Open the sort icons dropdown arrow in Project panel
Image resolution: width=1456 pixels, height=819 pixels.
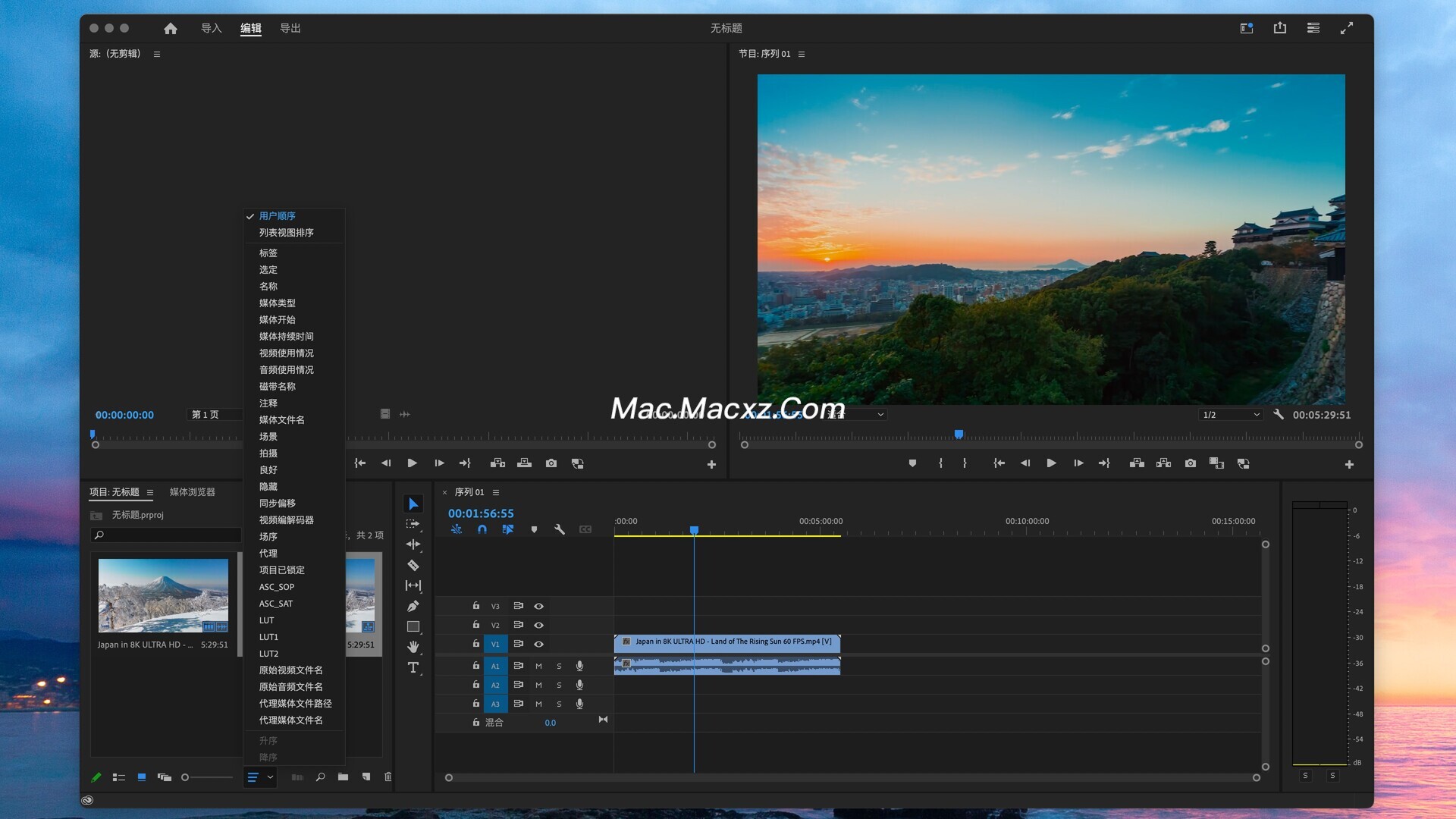tap(270, 777)
